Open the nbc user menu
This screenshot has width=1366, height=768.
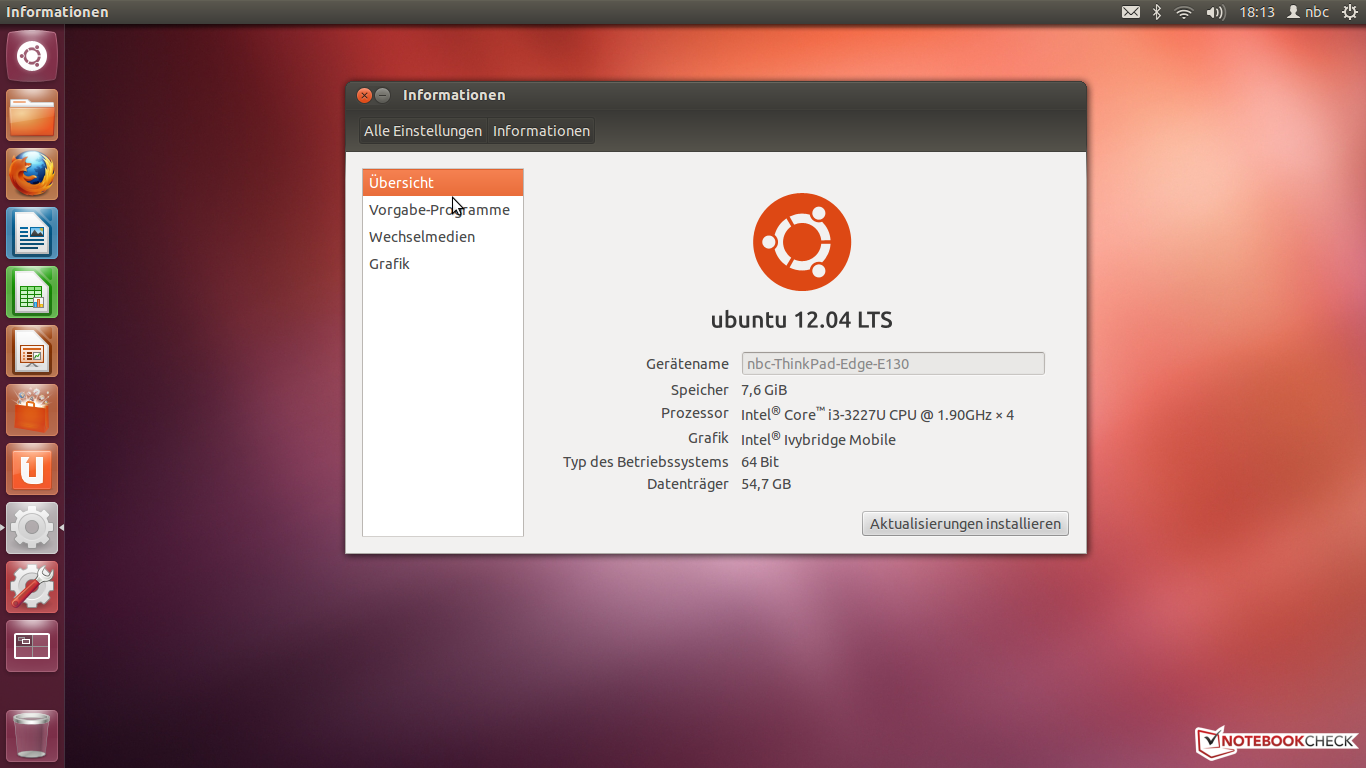pyautogui.click(x=1308, y=12)
